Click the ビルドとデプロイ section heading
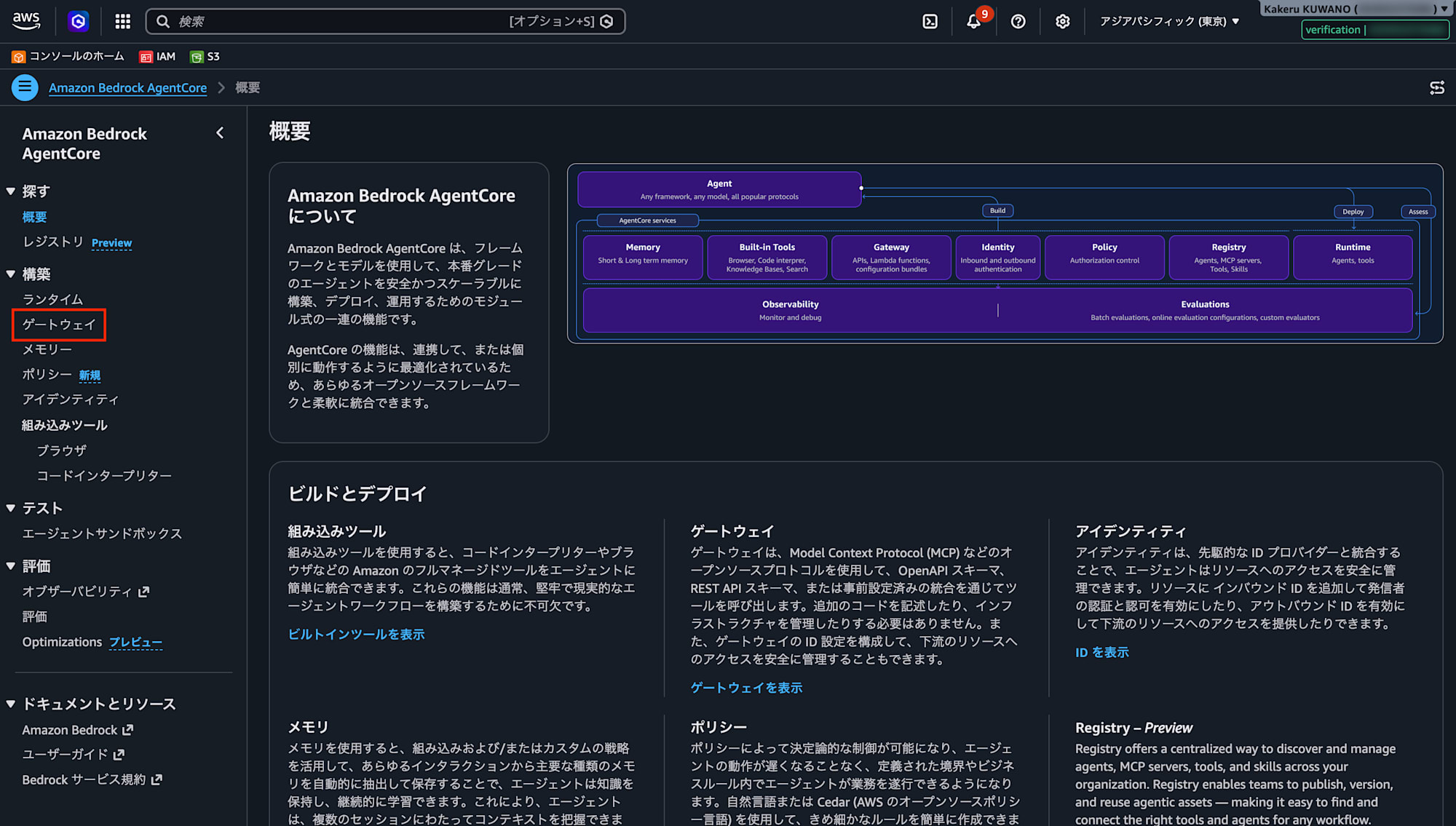 (357, 493)
